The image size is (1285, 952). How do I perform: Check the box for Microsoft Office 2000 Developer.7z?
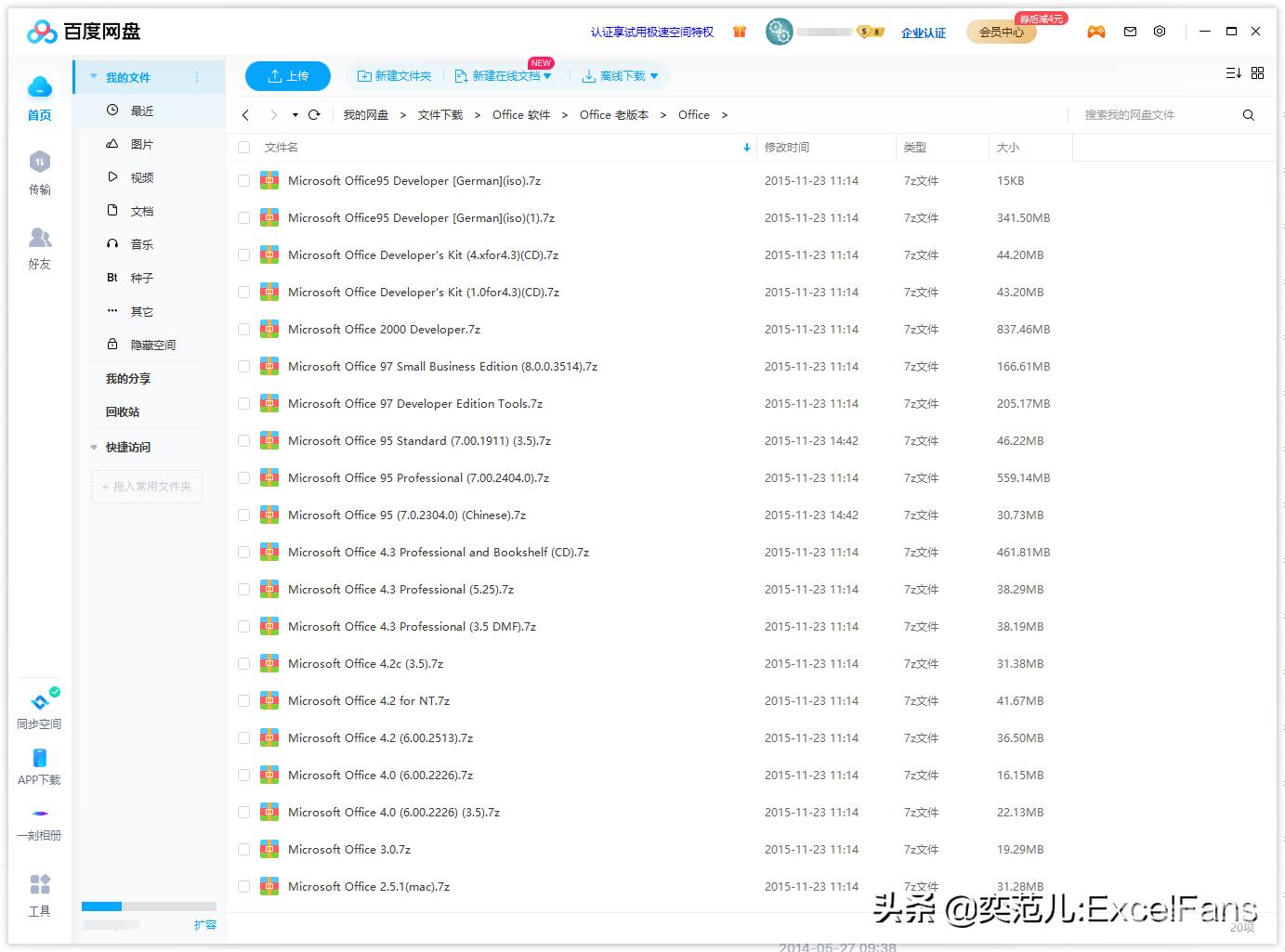(x=243, y=330)
